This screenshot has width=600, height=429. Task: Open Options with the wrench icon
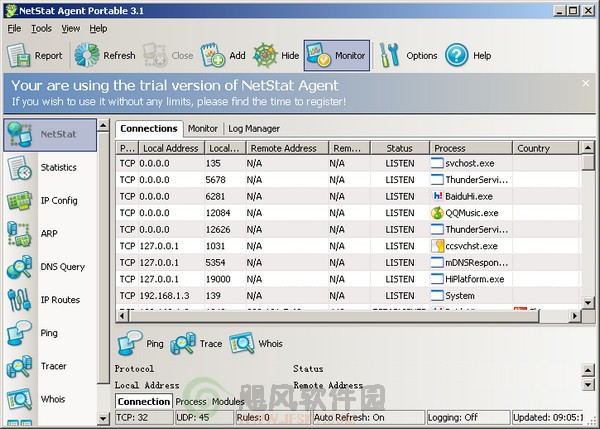coord(389,55)
